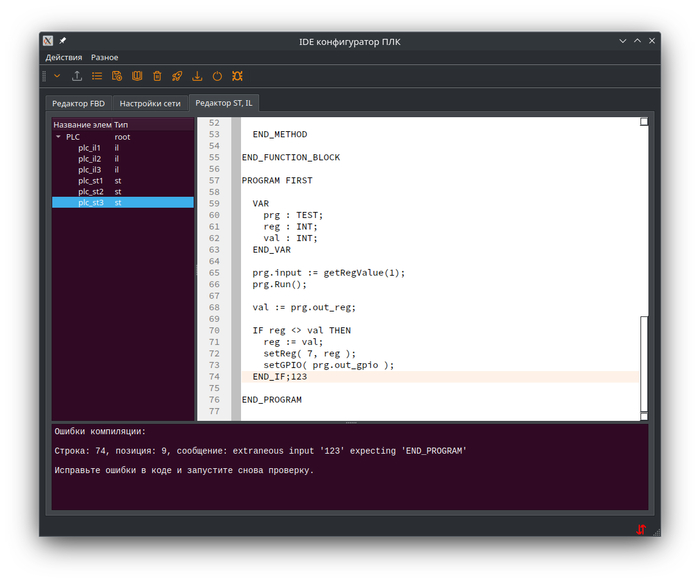Image resolution: width=700 pixels, height=583 pixels.
Task: Click the val := prg.out_reg; line
Action: tap(304, 308)
